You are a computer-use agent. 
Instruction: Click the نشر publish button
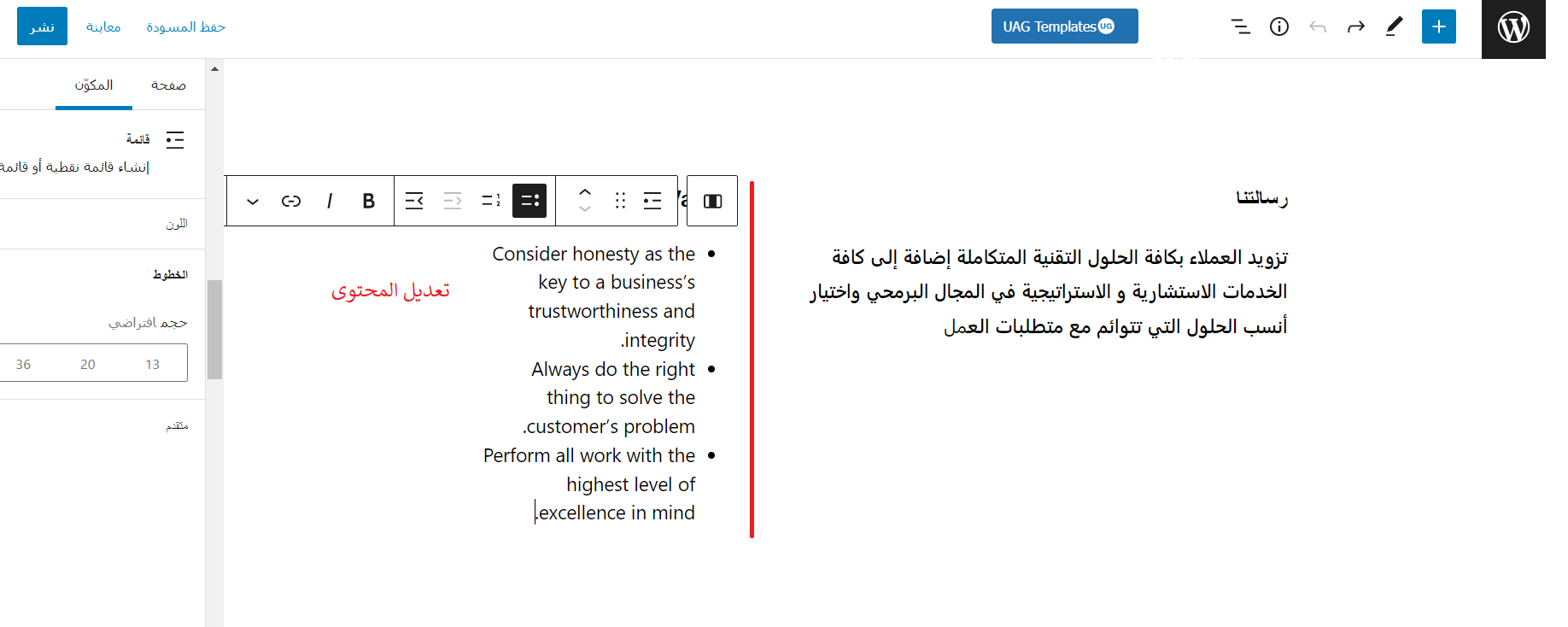point(42,26)
